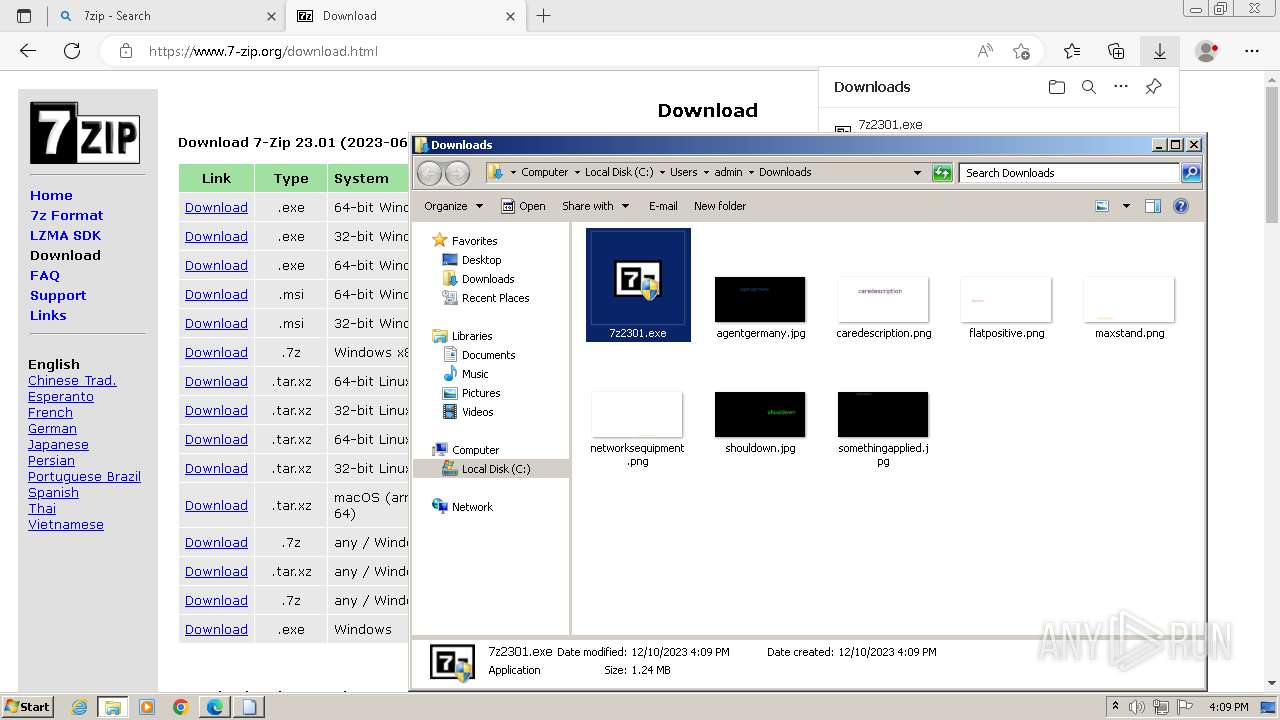This screenshot has width=1280, height=720.
Task: Open the Home link in 7-Zip sidebar
Action: [51, 195]
